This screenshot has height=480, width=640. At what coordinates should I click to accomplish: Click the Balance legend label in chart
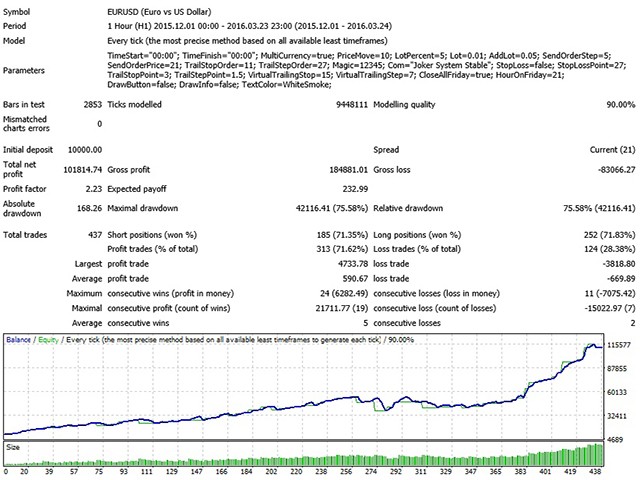[x=18, y=340]
